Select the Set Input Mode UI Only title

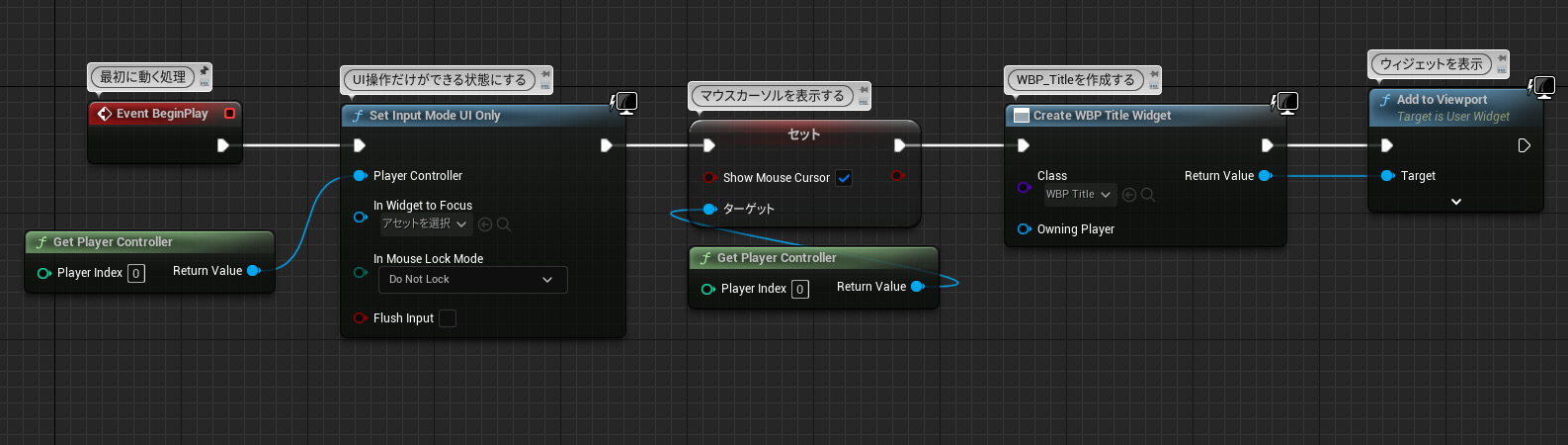pyautogui.click(x=435, y=116)
